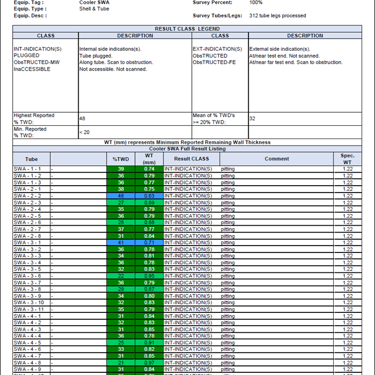The image size is (375, 375).
Task: Select tube cell 'SWA - 3 - 2'
Action: [32, 249]
